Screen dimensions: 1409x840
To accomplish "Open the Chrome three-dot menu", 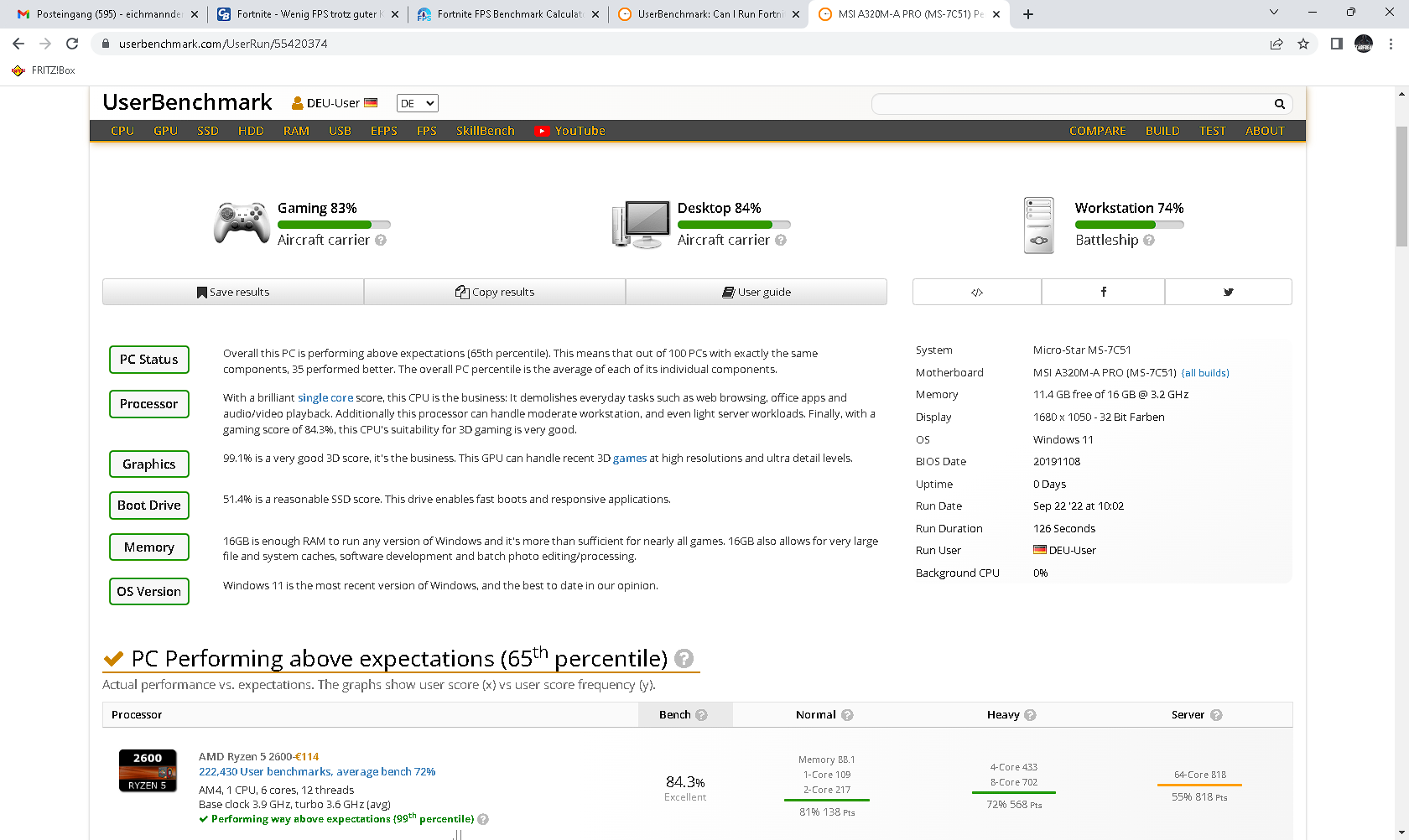I will click(x=1391, y=44).
